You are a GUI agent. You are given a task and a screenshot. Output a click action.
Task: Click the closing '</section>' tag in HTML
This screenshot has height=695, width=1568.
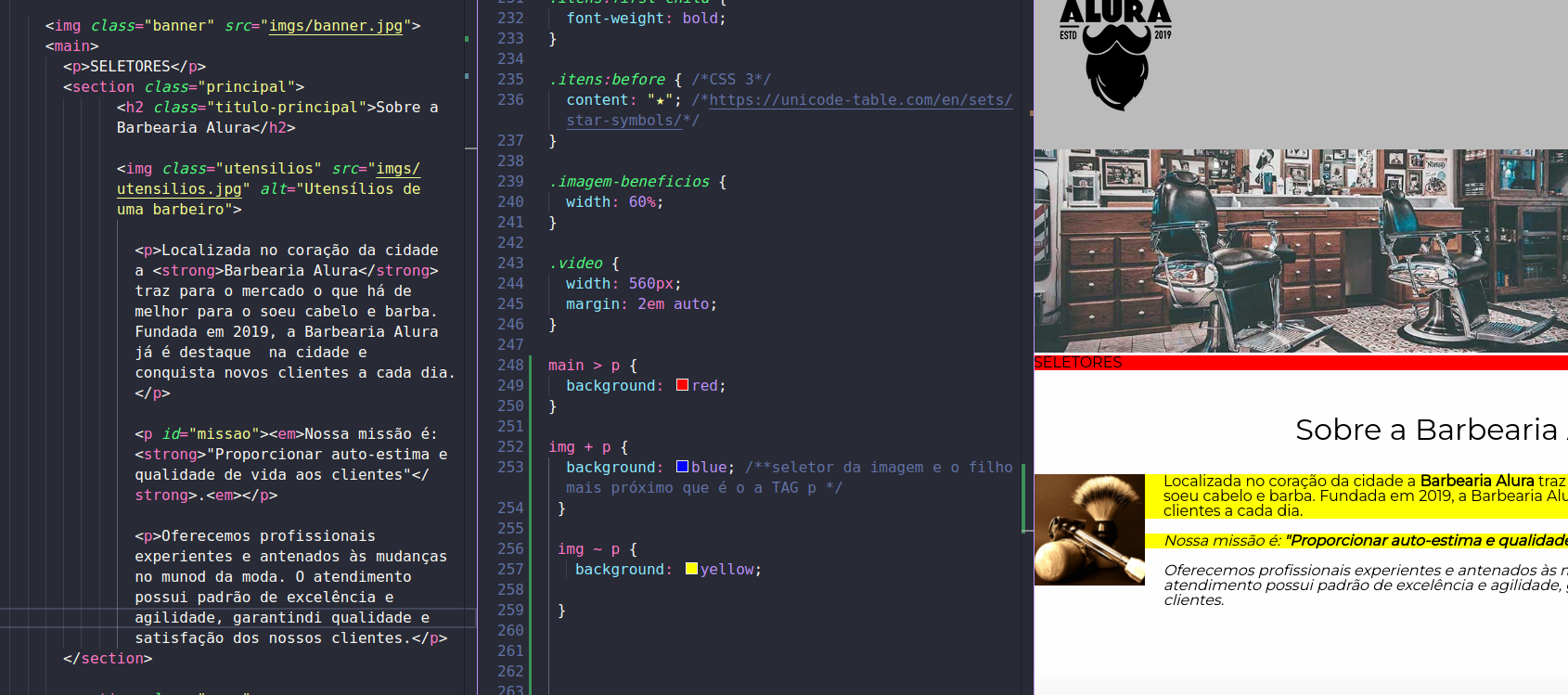[x=108, y=659]
